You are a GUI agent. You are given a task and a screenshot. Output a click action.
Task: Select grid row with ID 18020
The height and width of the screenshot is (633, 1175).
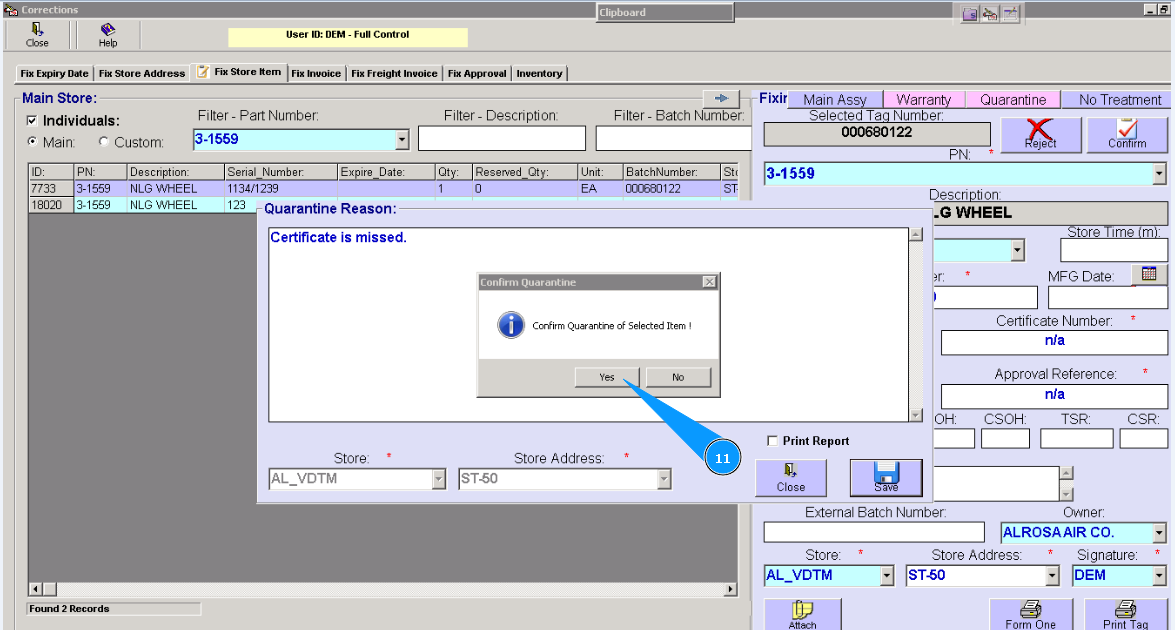pyautogui.click(x=142, y=205)
